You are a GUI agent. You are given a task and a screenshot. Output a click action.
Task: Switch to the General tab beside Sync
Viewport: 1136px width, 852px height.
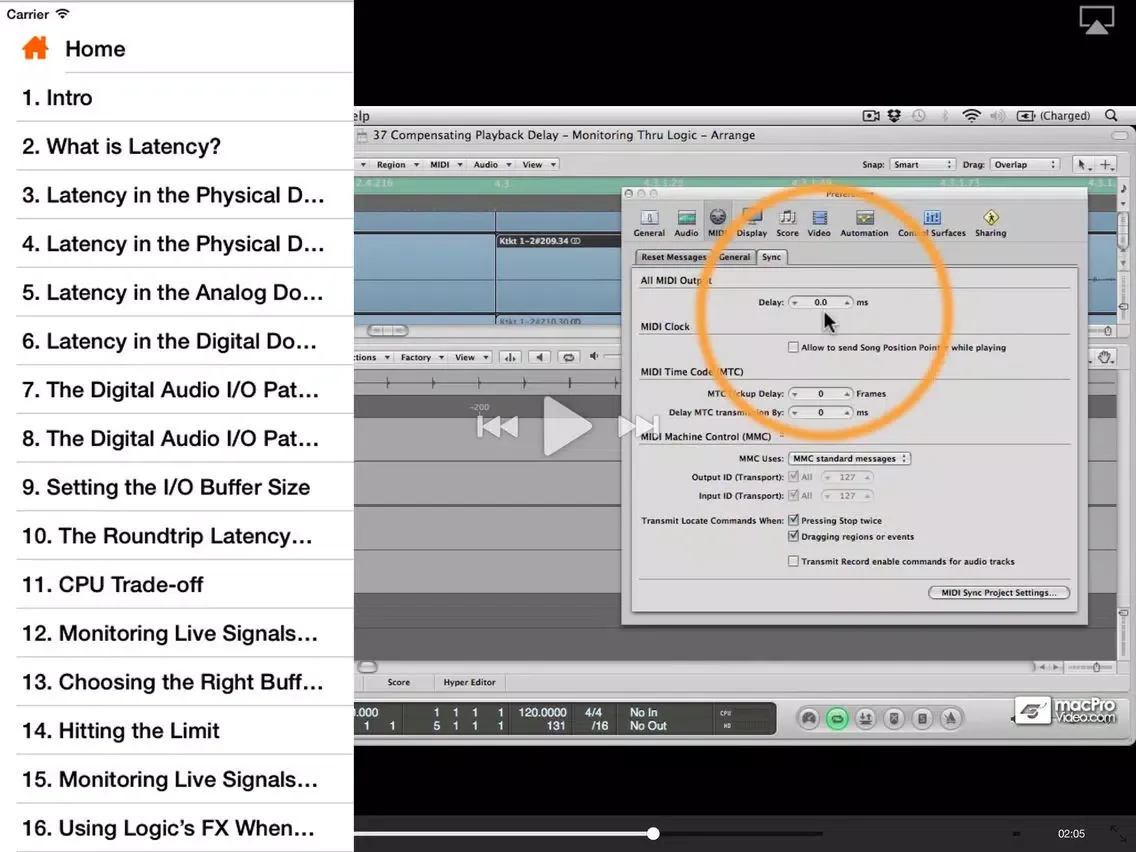point(734,257)
